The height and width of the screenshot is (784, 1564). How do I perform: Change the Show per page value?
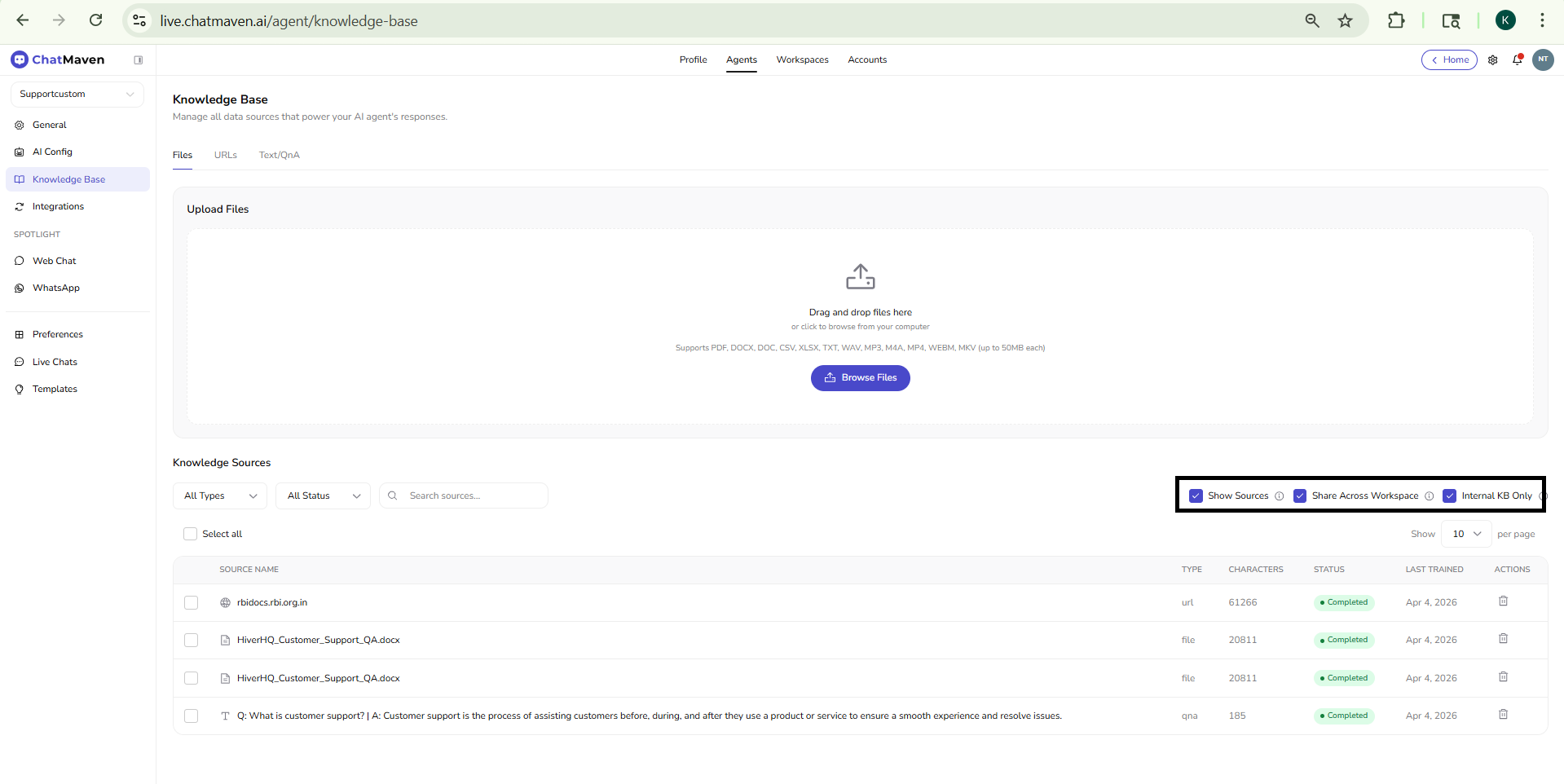1465,534
